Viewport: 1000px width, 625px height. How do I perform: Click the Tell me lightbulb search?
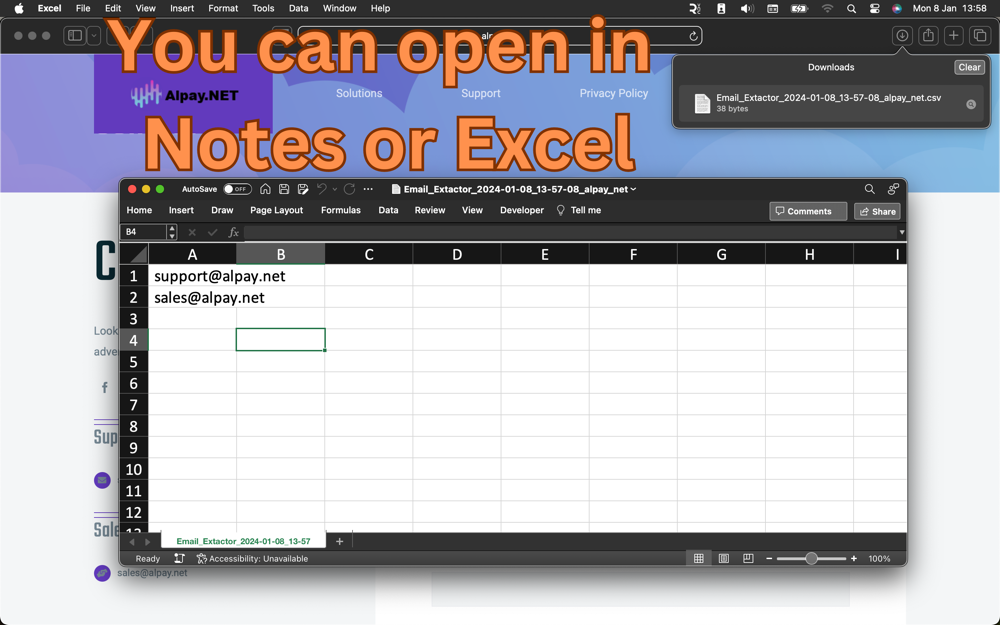578,210
